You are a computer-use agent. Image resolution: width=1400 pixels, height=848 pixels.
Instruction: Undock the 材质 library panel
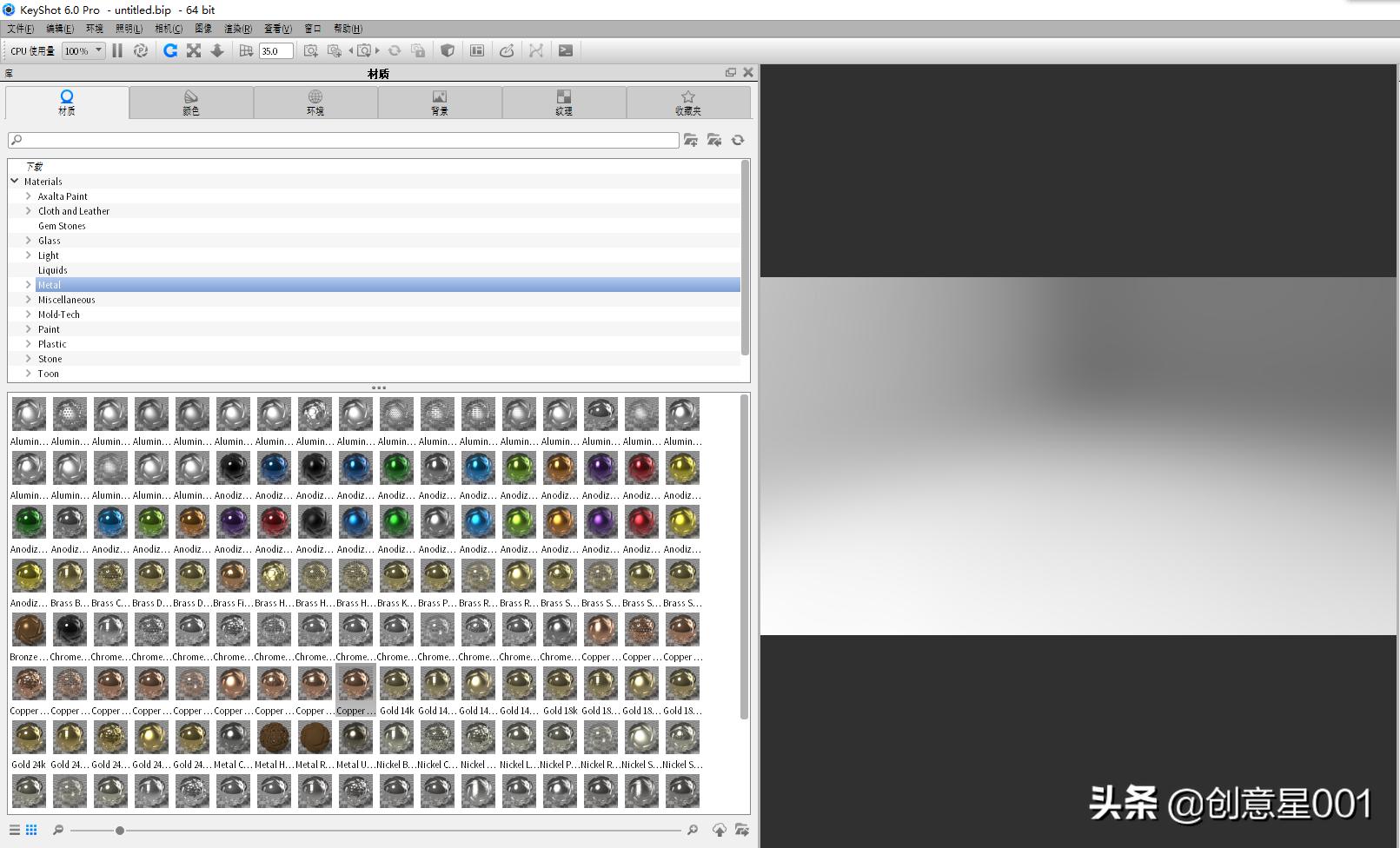[731, 72]
